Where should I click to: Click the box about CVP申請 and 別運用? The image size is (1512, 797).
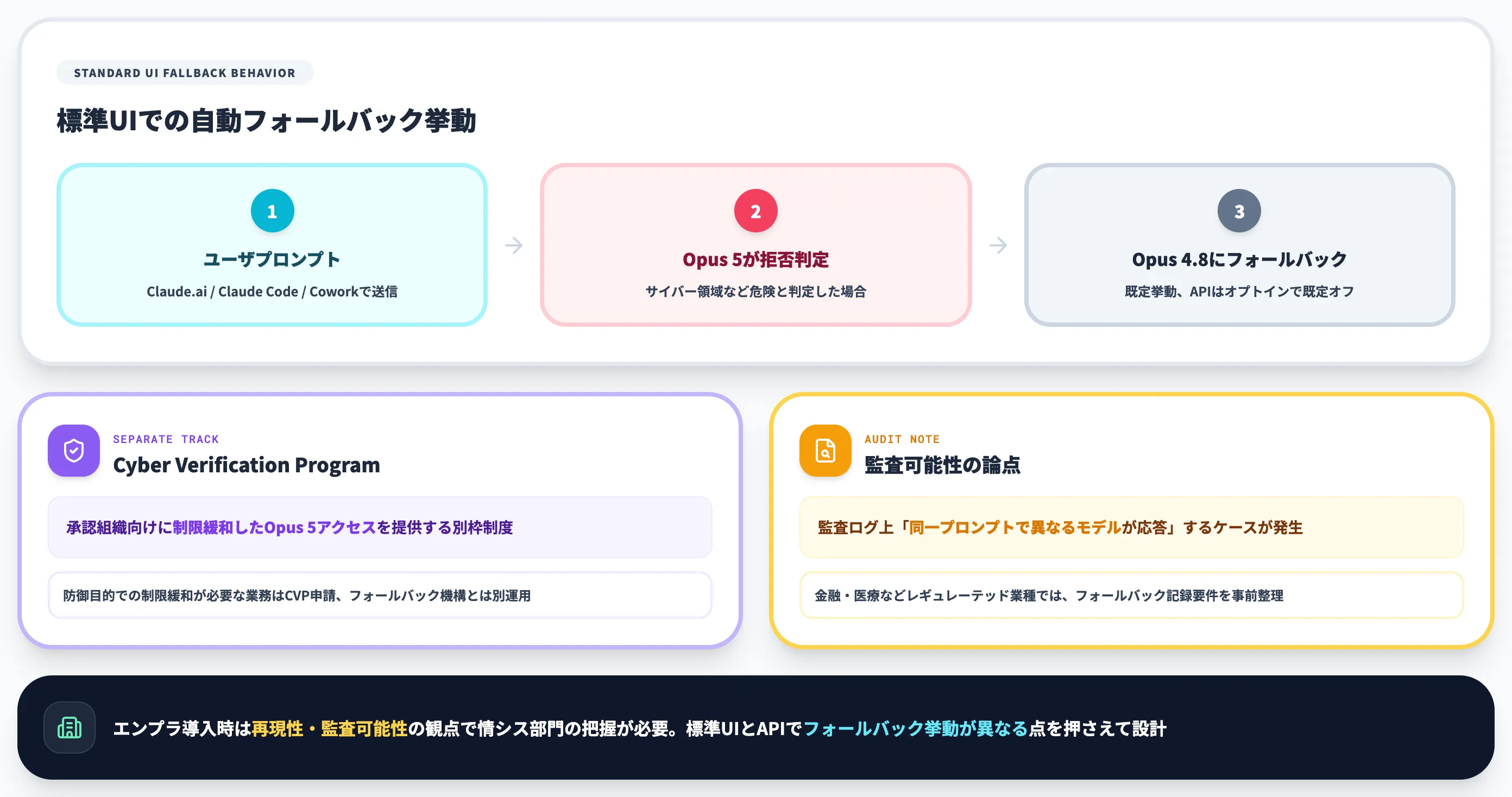pos(380,595)
